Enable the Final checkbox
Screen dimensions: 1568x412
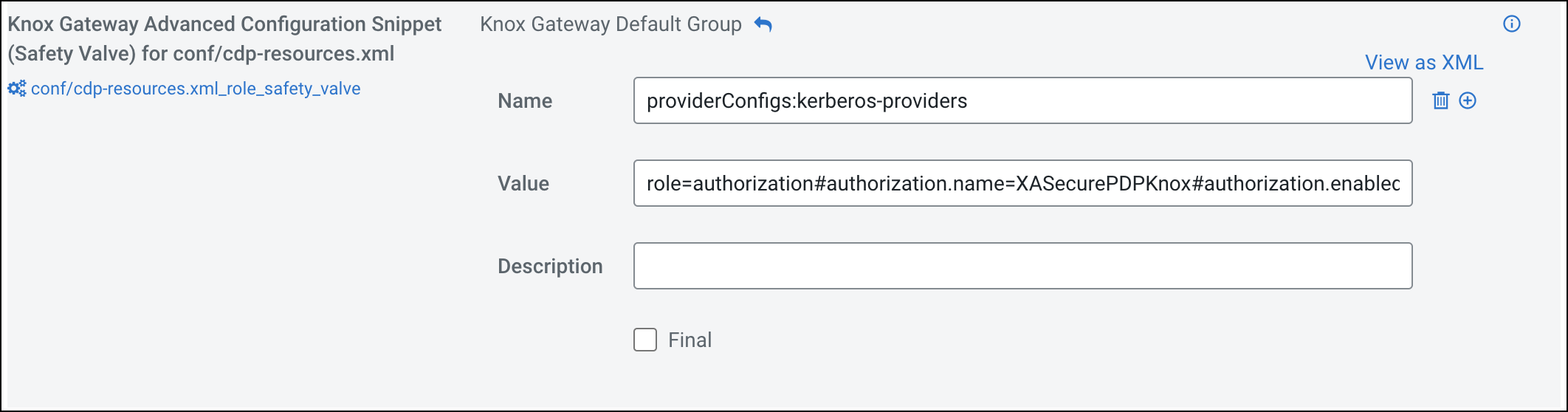pyautogui.click(x=645, y=340)
